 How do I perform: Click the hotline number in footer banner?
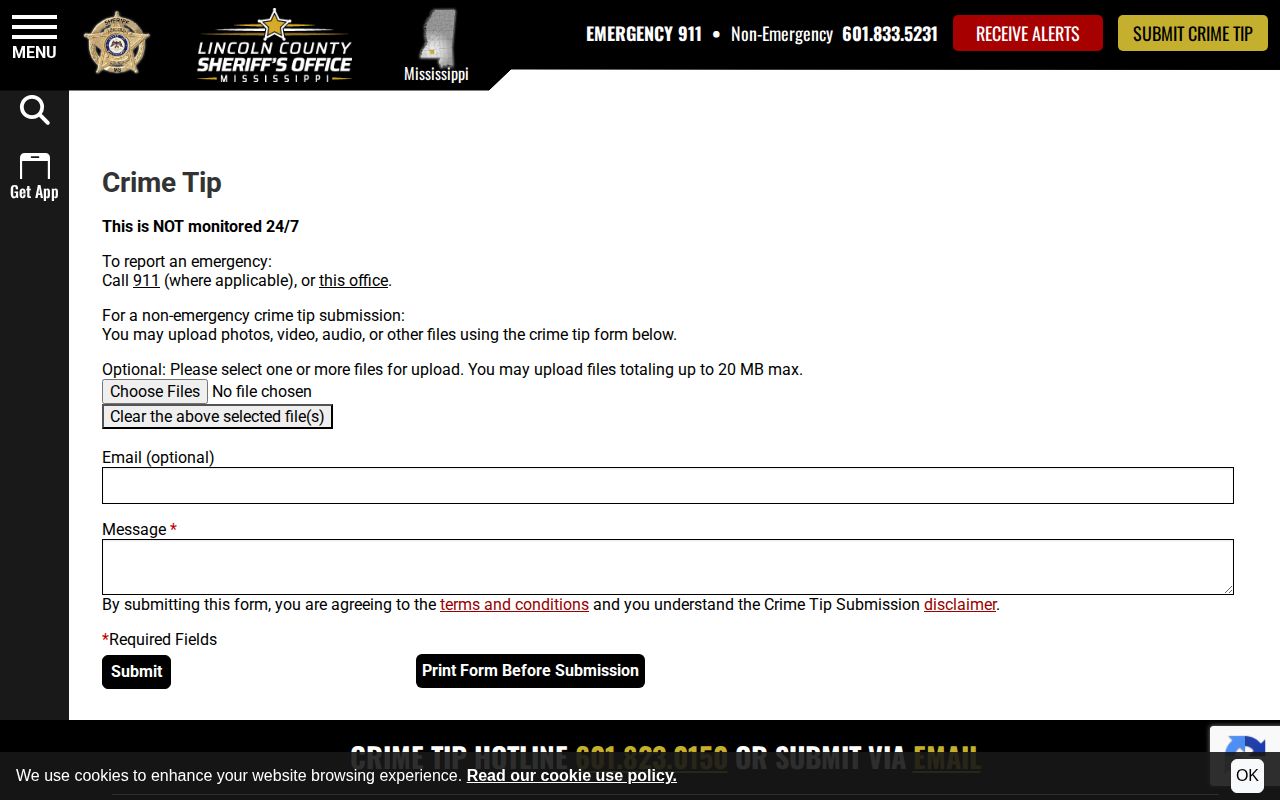tap(651, 757)
